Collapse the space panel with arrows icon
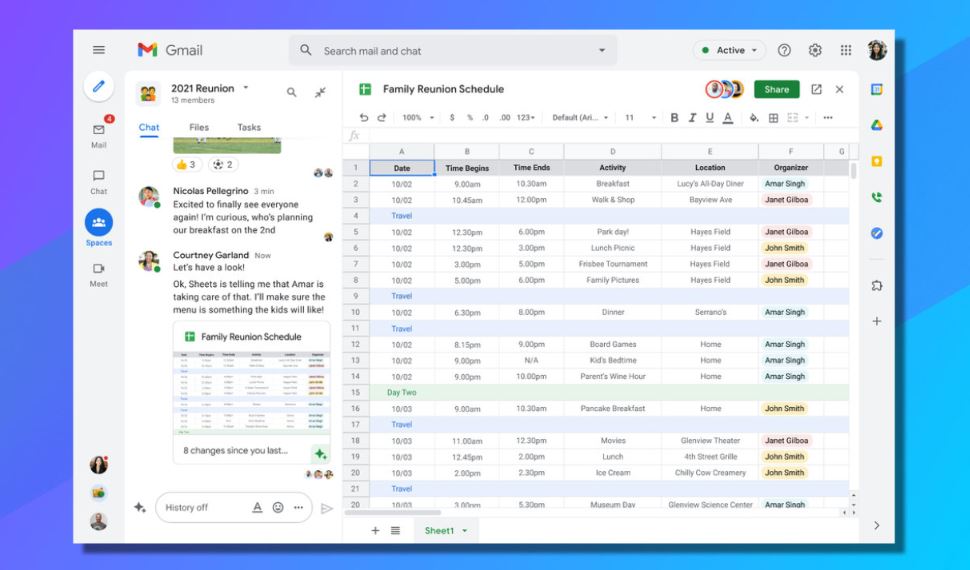 click(320, 92)
